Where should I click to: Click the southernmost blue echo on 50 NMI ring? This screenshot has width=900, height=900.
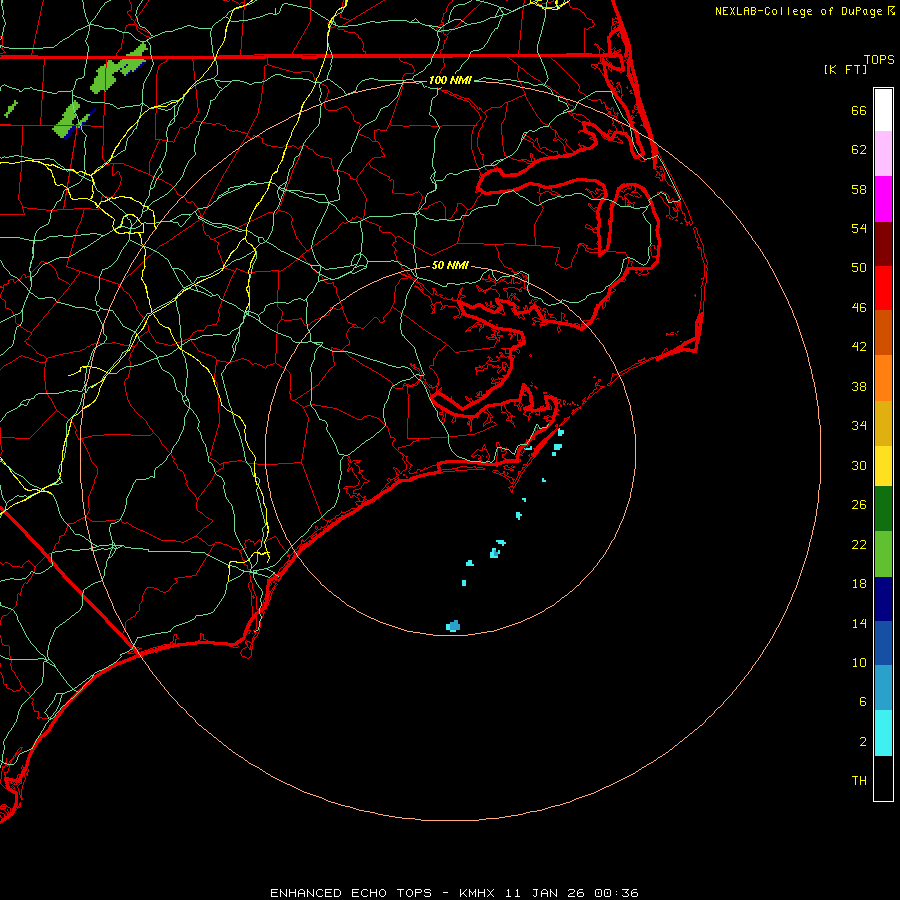pyautogui.click(x=453, y=626)
